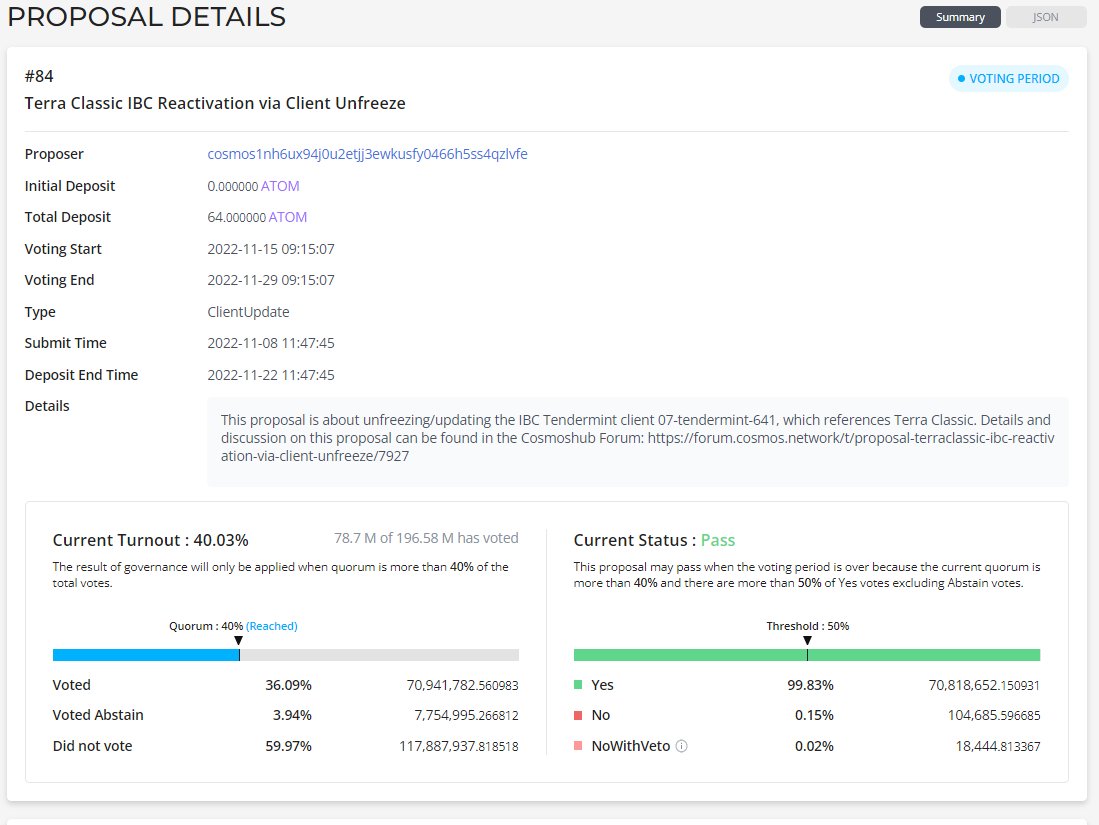Click the No 0.15% percentage
The image size is (1099, 825).
[814, 716]
